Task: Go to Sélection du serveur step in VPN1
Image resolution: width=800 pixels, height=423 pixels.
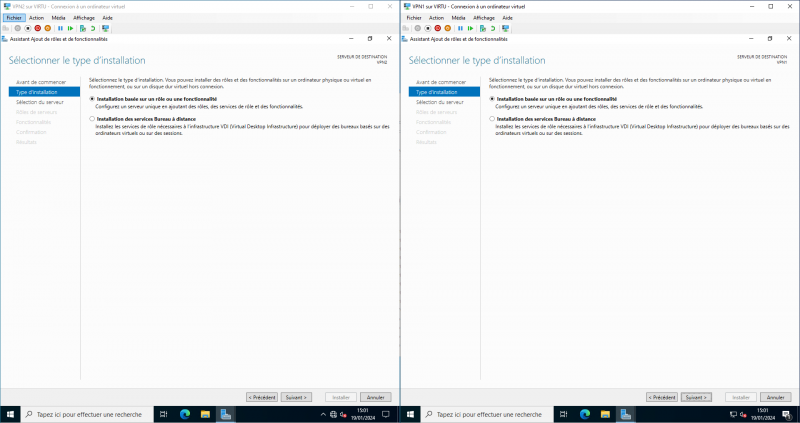Action: click(440, 102)
